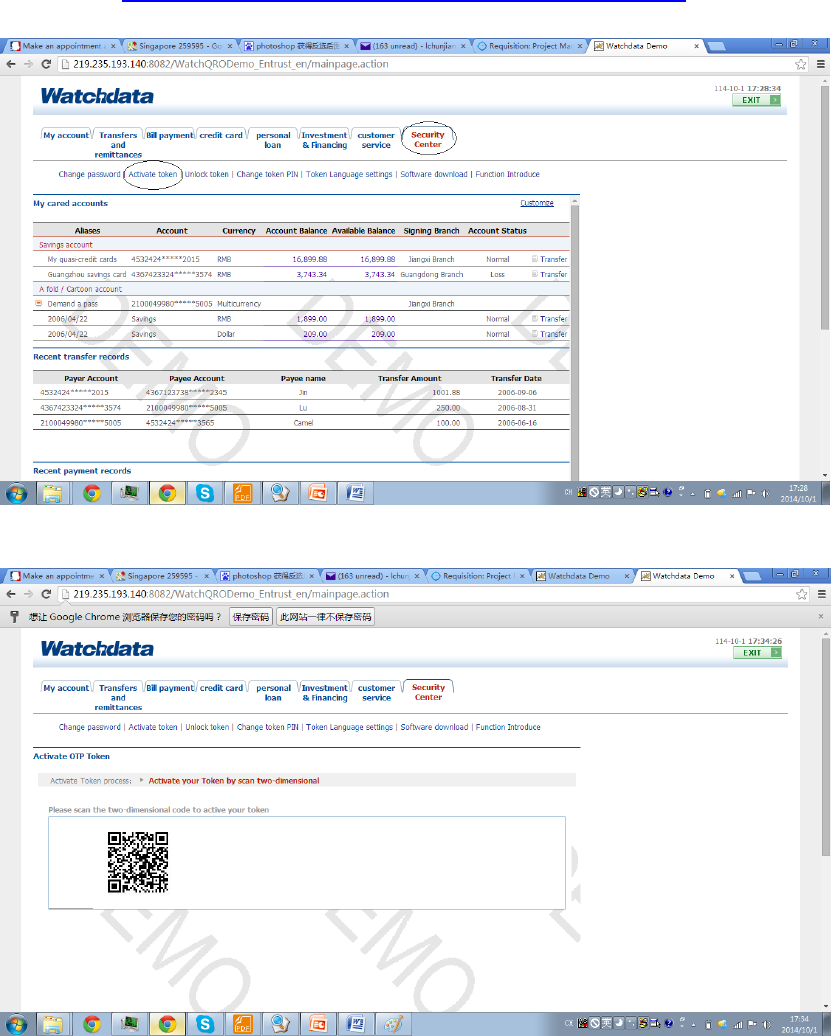Viewport: 831px width, 1036px height.
Task: Open My account on the accounts page
Action: (x=65, y=135)
